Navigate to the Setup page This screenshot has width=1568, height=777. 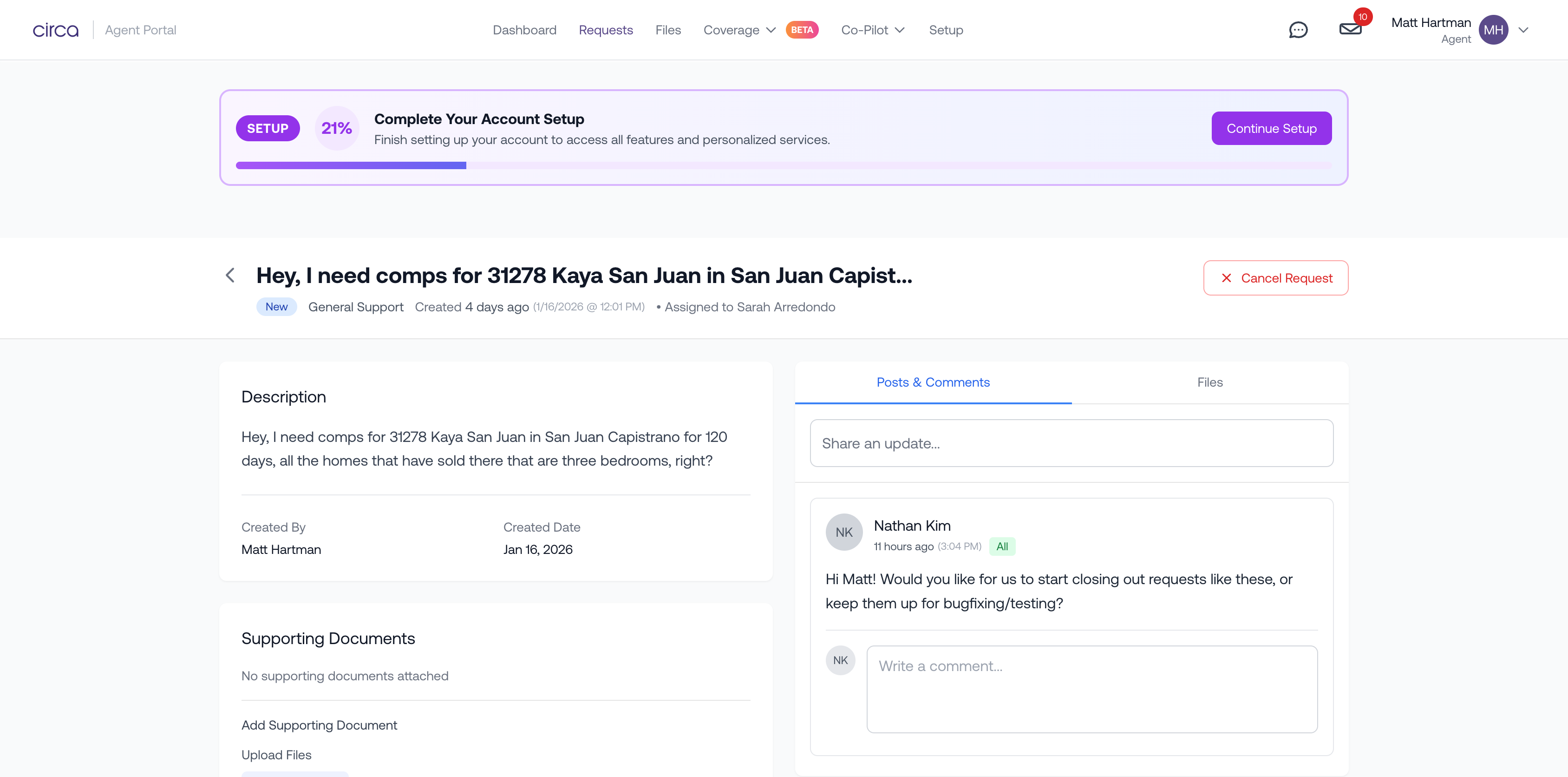pyautogui.click(x=945, y=30)
